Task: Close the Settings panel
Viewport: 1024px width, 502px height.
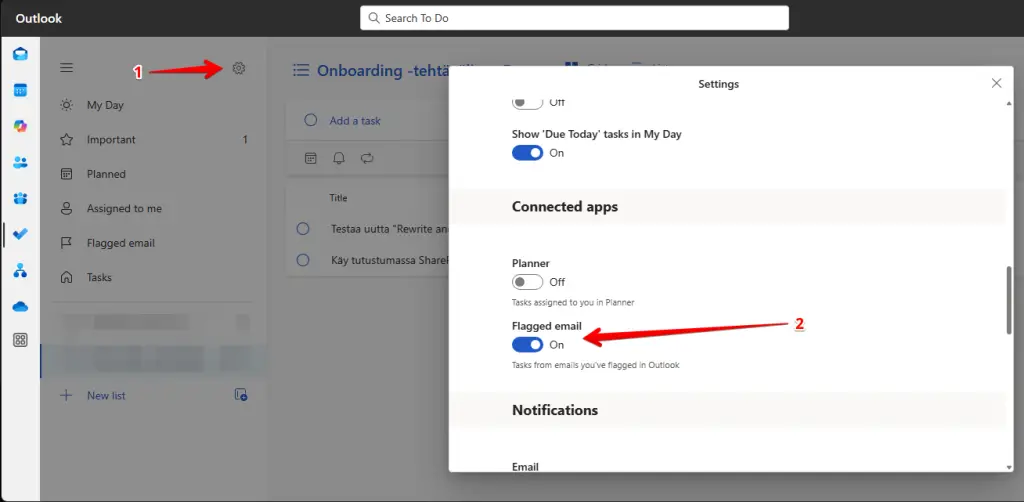Action: 996,83
